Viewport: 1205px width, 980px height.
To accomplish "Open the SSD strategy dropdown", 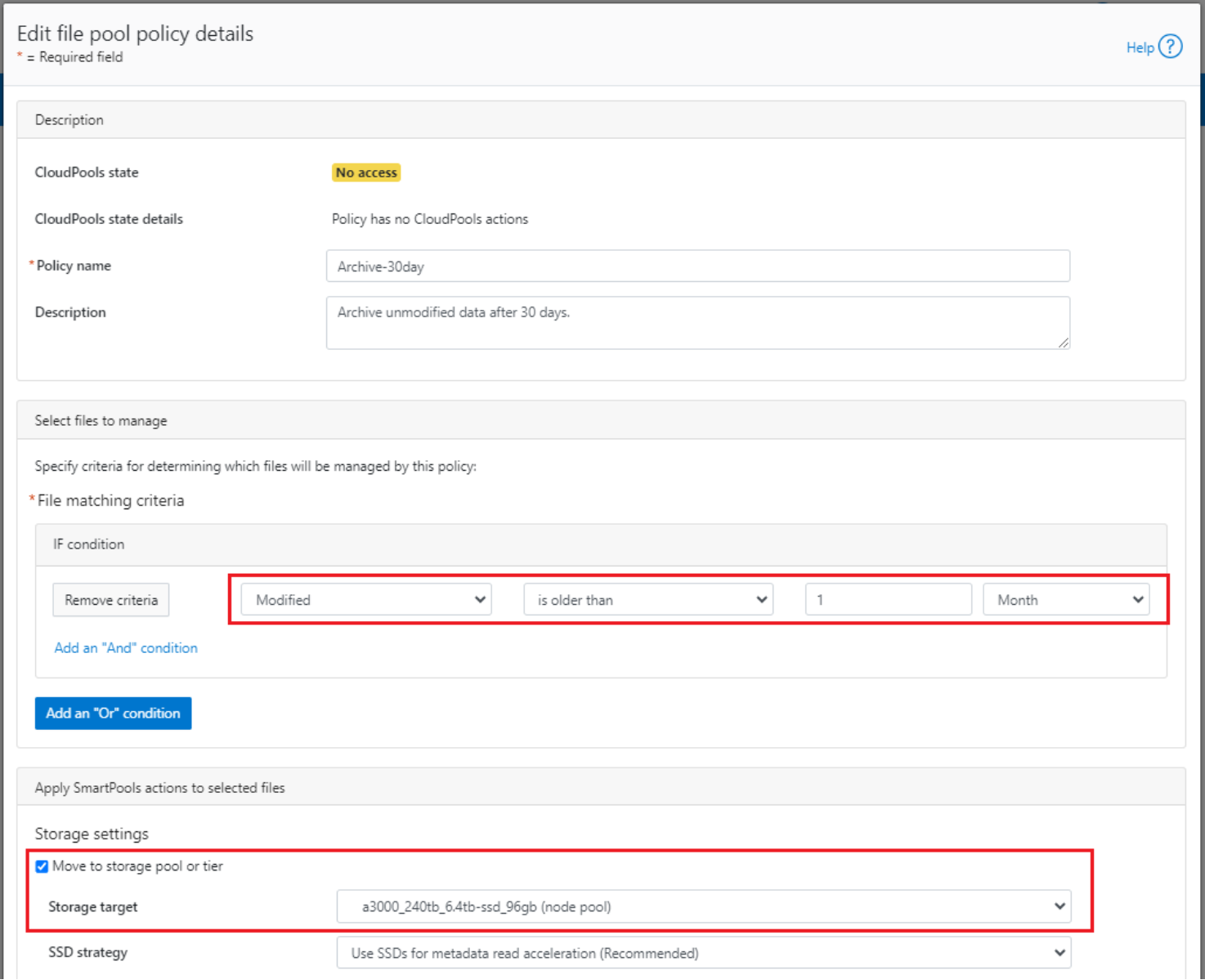I will coord(704,953).
